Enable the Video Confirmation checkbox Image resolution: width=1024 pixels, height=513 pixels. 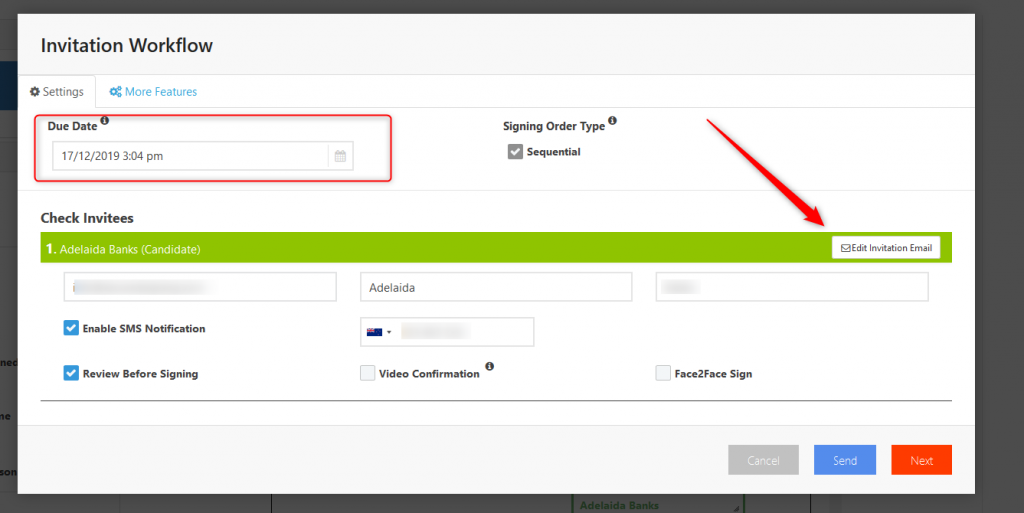pyautogui.click(x=368, y=373)
